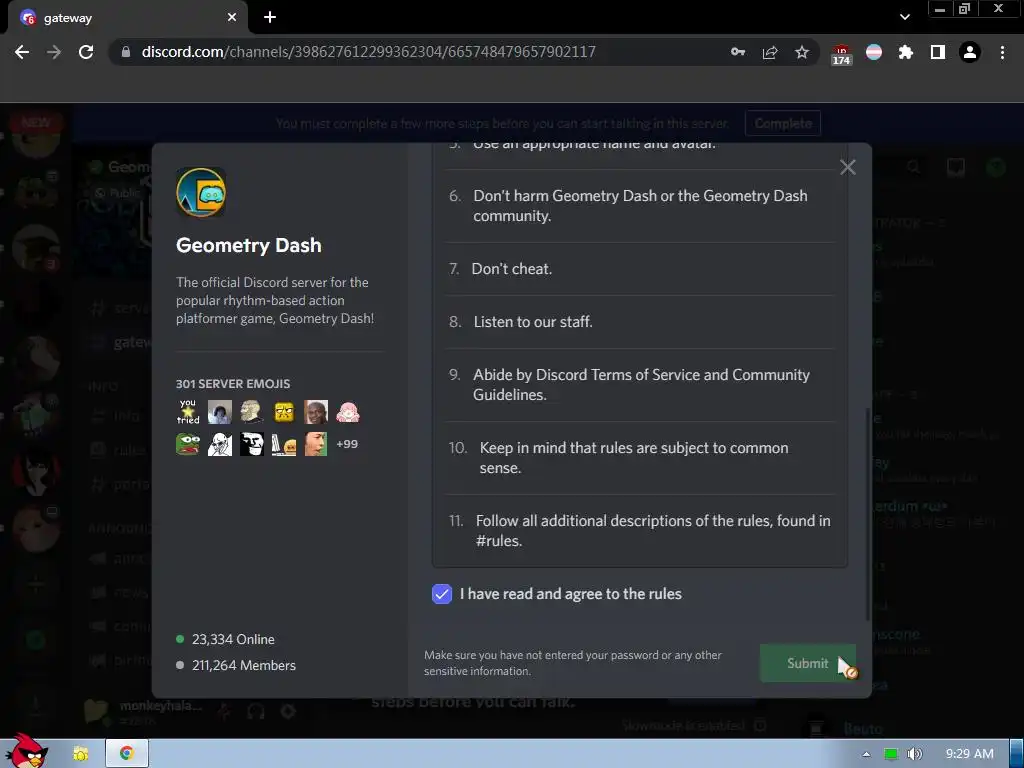Close the gateway tab
The height and width of the screenshot is (768, 1024).
point(232,18)
